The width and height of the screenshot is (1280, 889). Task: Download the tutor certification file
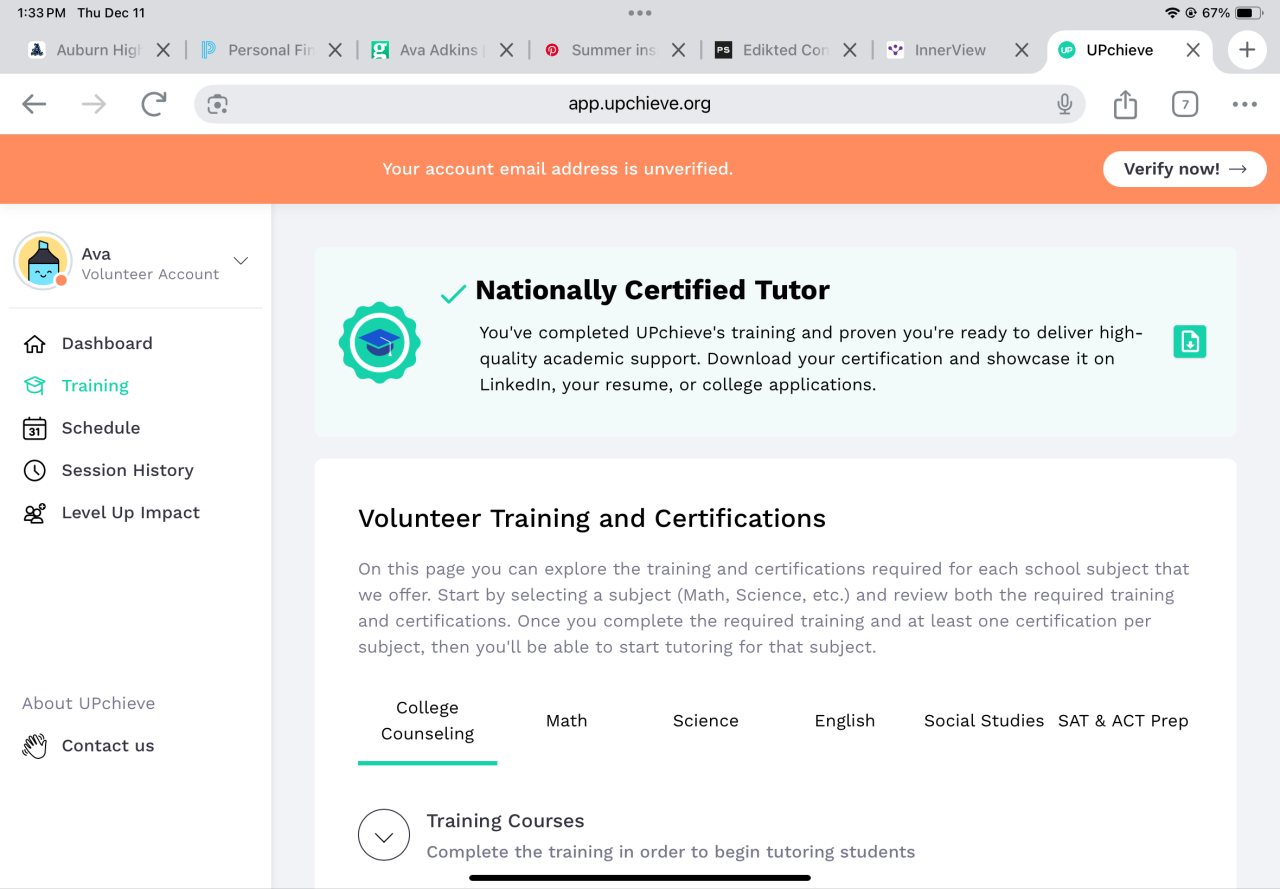pyautogui.click(x=1189, y=342)
